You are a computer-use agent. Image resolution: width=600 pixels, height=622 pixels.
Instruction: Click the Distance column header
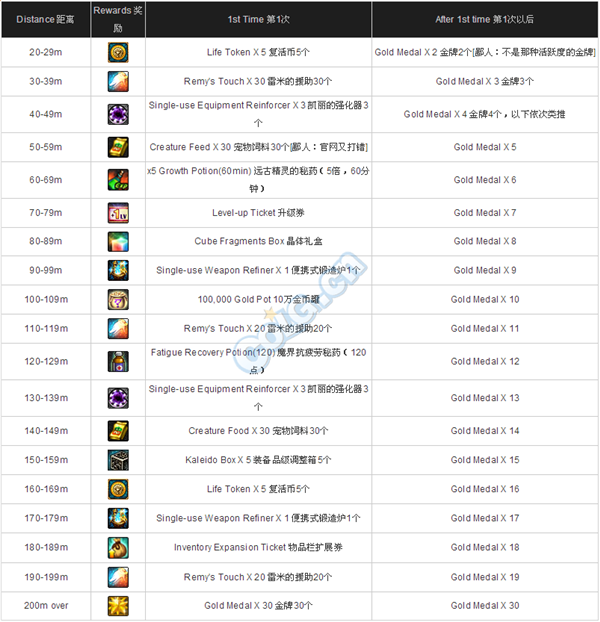click(45, 19)
